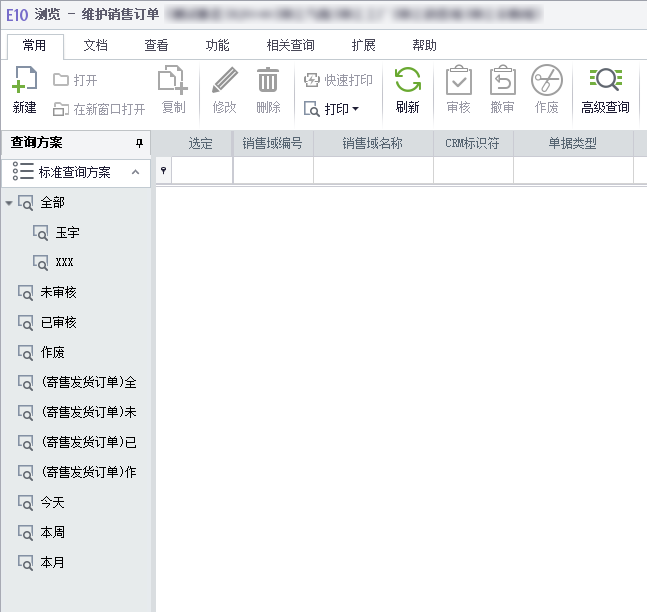Collapse the 全部 tree node
647x612 pixels.
[x=9, y=203]
